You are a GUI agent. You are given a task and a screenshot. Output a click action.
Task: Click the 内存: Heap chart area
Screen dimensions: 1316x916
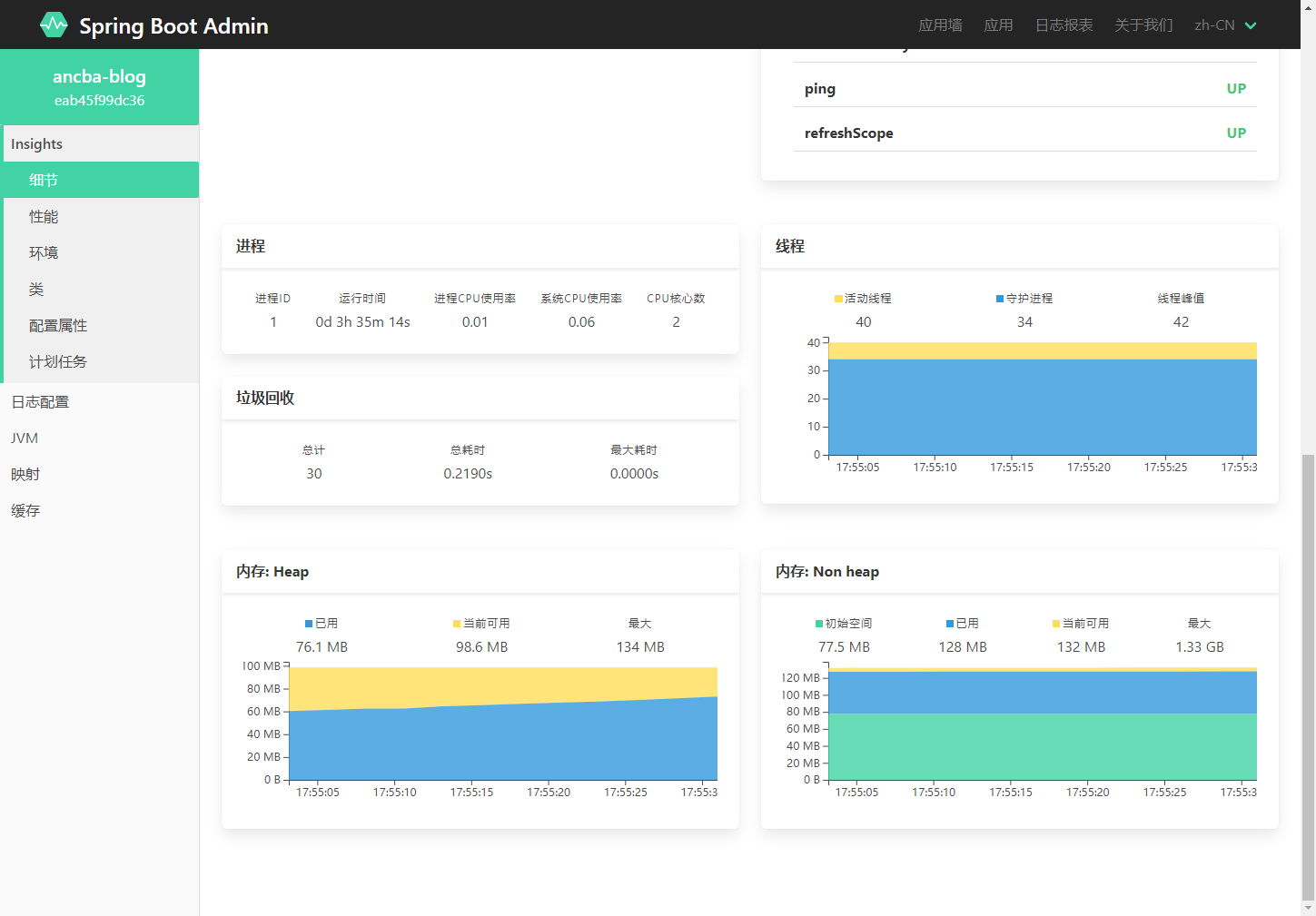point(503,724)
